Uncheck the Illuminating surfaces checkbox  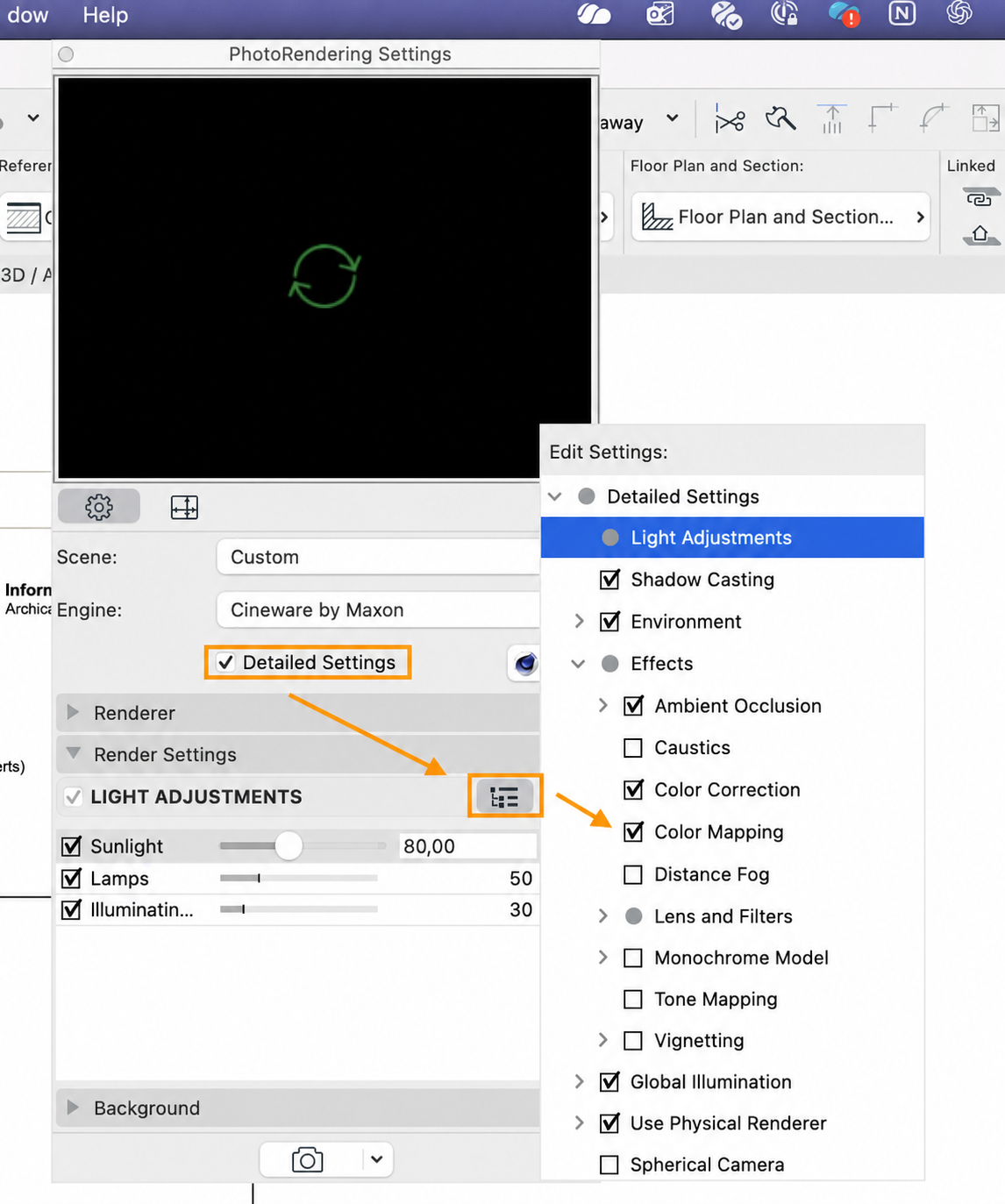pos(71,909)
